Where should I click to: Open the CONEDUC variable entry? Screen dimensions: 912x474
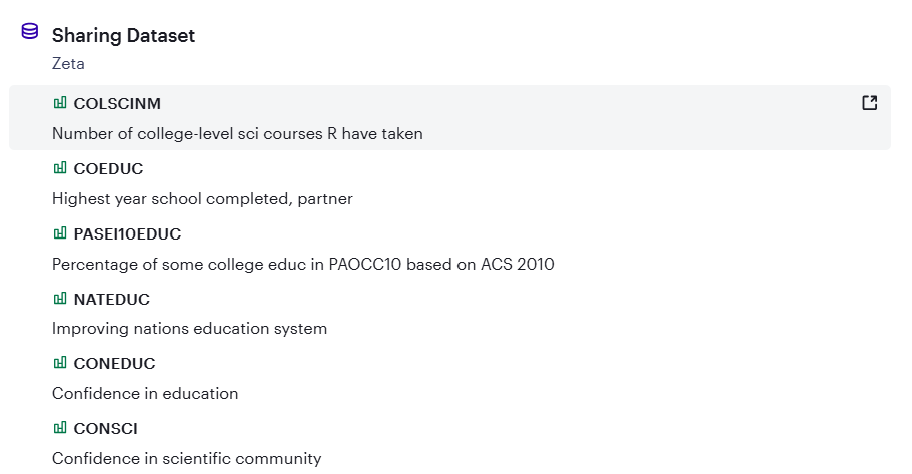(x=114, y=364)
